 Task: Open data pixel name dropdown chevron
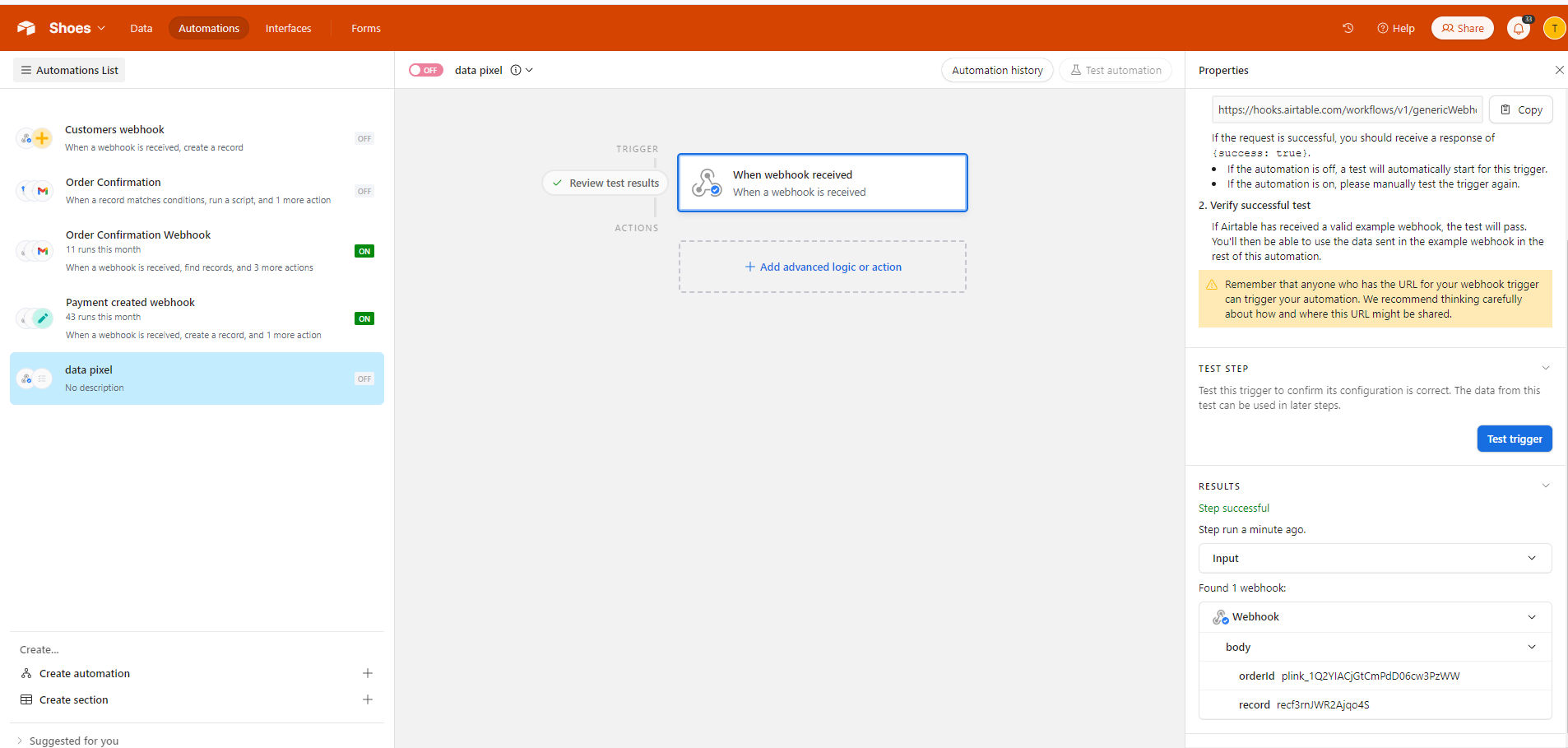[529, 70]
